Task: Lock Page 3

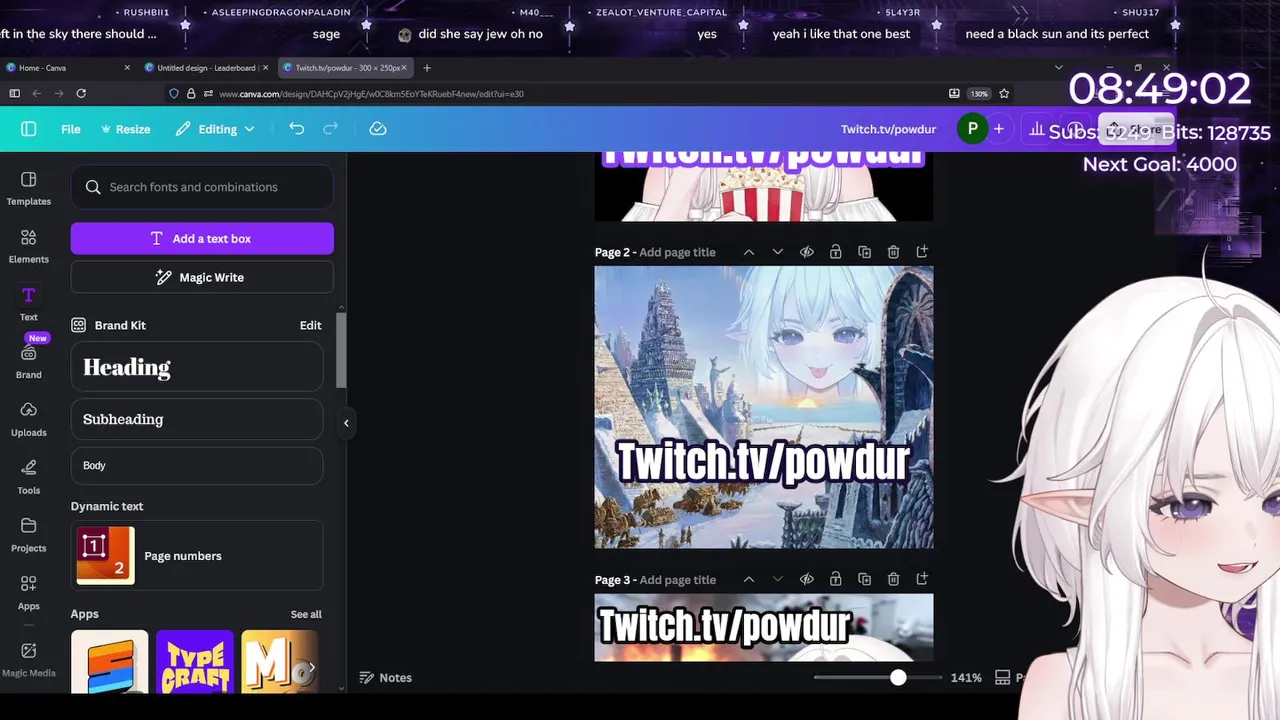Action: [835, 579]
